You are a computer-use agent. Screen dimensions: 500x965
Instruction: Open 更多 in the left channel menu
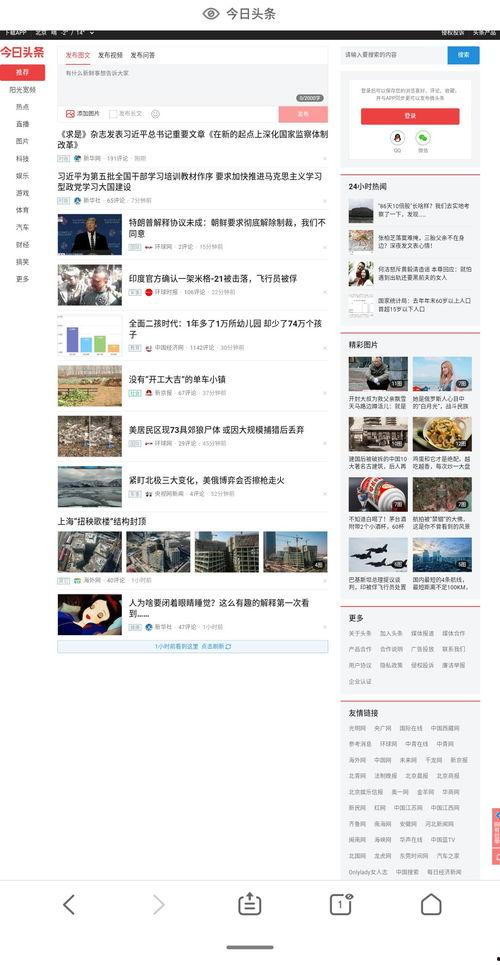[x=22, y=279]
